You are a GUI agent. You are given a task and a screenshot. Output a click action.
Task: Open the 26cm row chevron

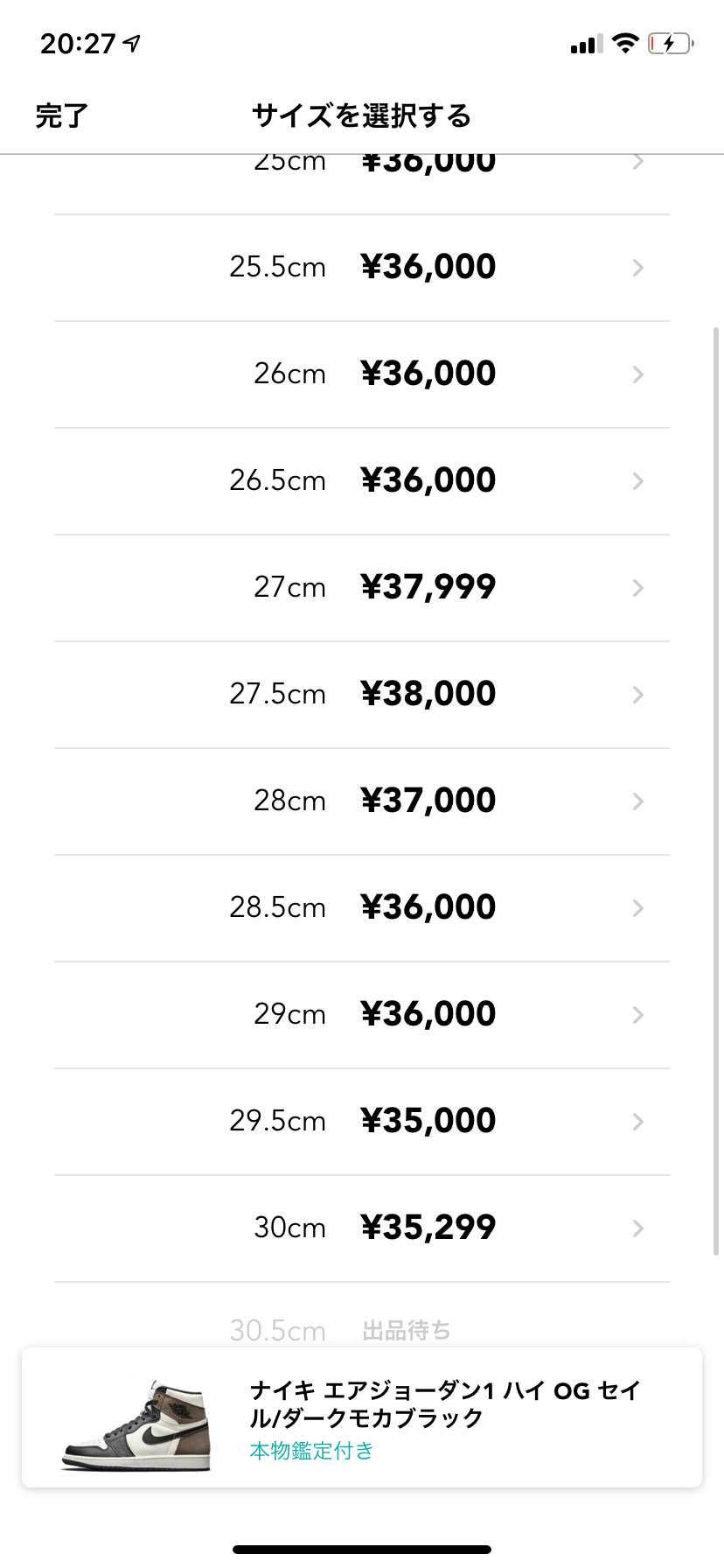pyautogui.click(x=638, y=374)
